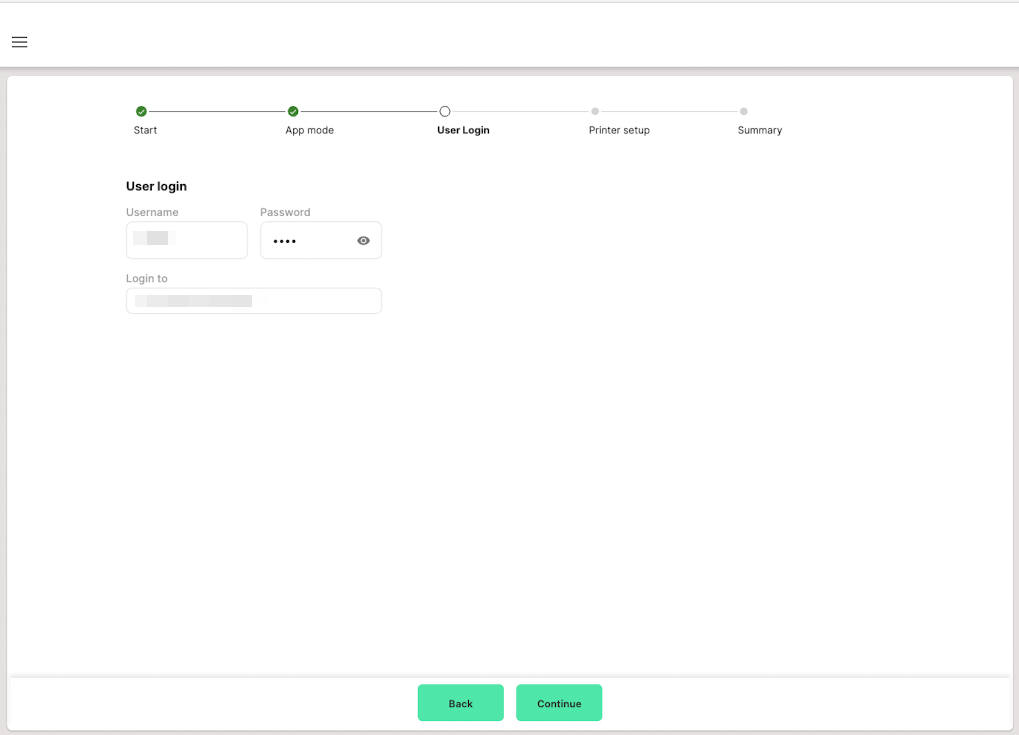The image size is (1019, 735).
Task: Click the Login to address field
Action: click(x=253, y=301)
